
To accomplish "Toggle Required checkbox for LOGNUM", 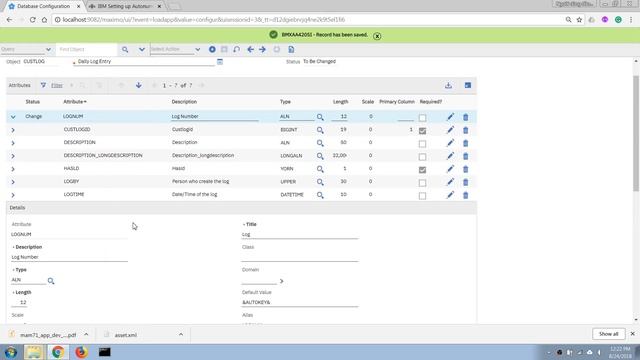I will [422, 118].
